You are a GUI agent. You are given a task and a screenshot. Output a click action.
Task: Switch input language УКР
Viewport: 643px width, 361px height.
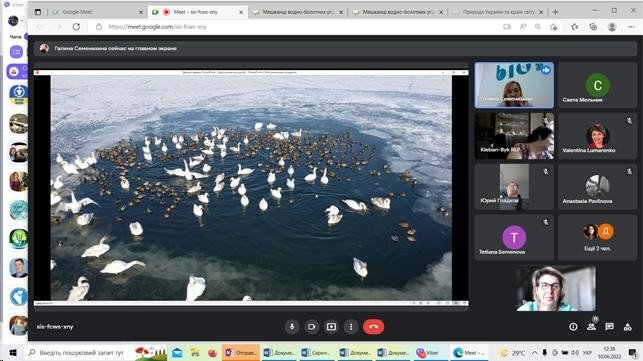coord(587,352)
